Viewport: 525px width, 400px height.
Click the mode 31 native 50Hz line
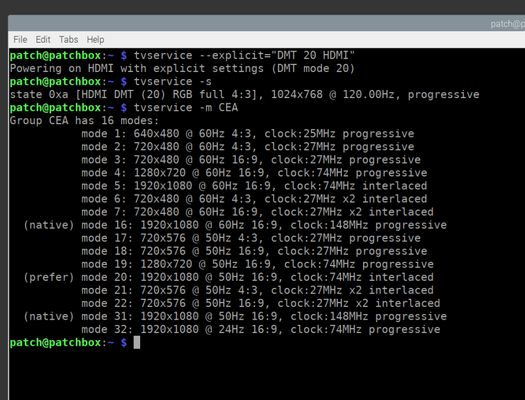pyautogui.click(x=235, y=316)
